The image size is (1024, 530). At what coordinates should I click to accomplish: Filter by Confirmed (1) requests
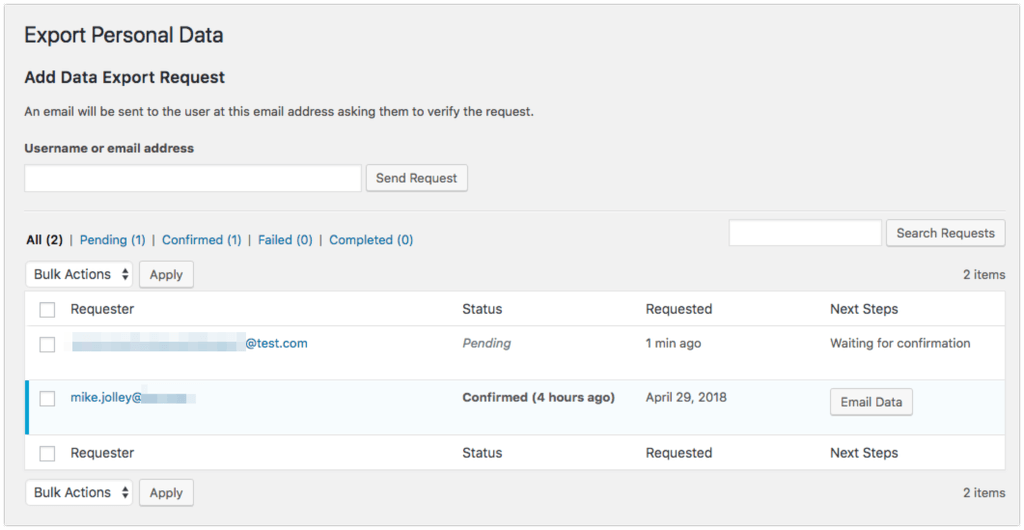click(202, 240)
